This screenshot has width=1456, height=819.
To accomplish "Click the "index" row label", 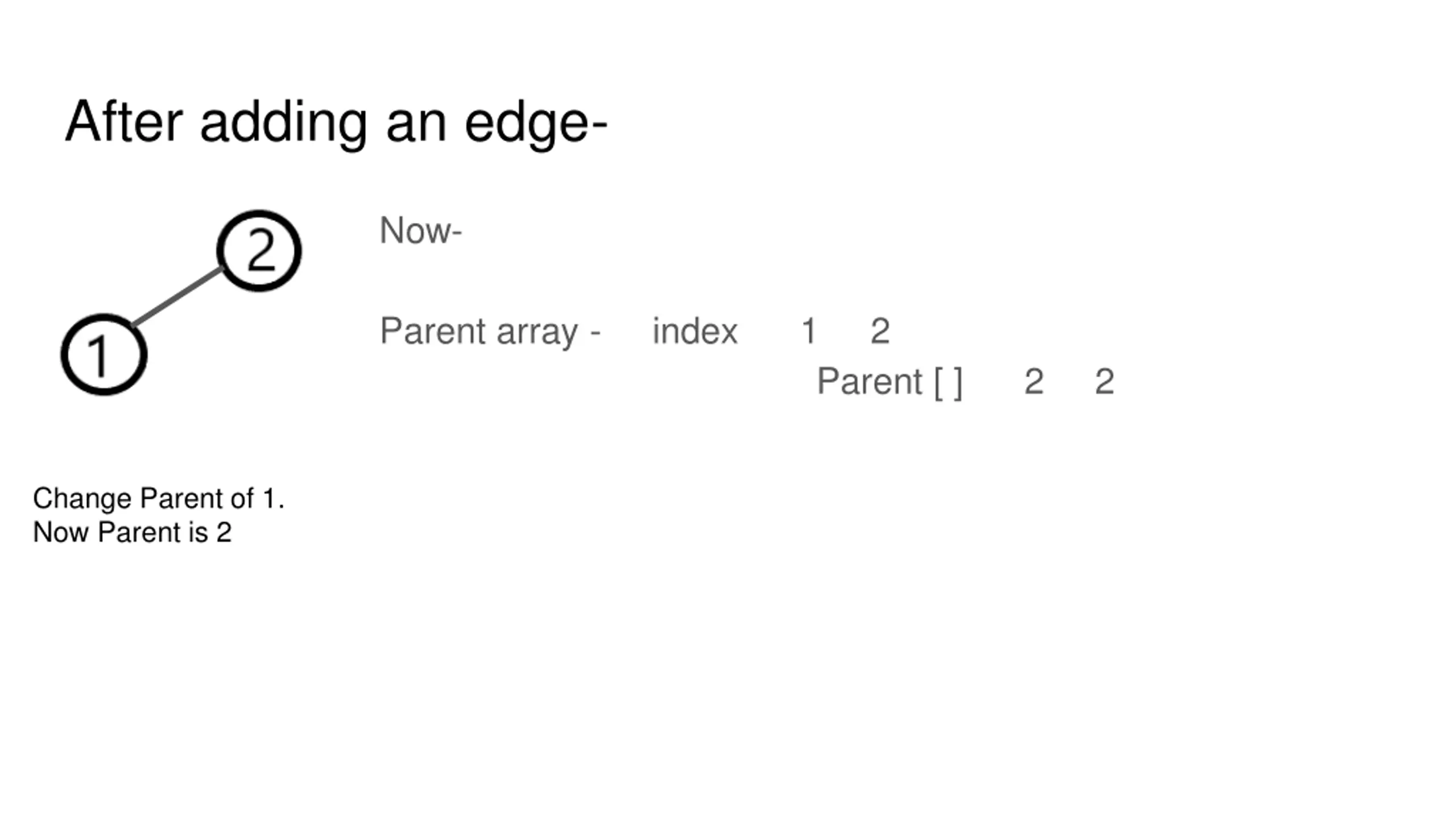I will (694, 331).
